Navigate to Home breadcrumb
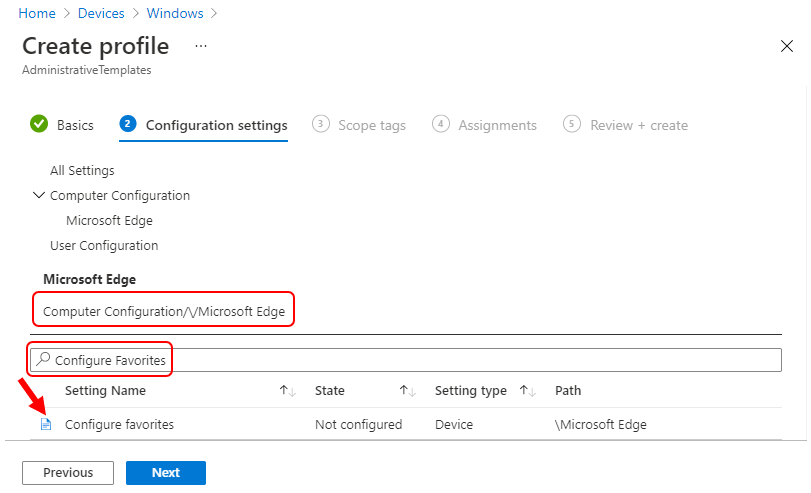 click(x=37, y=13)
